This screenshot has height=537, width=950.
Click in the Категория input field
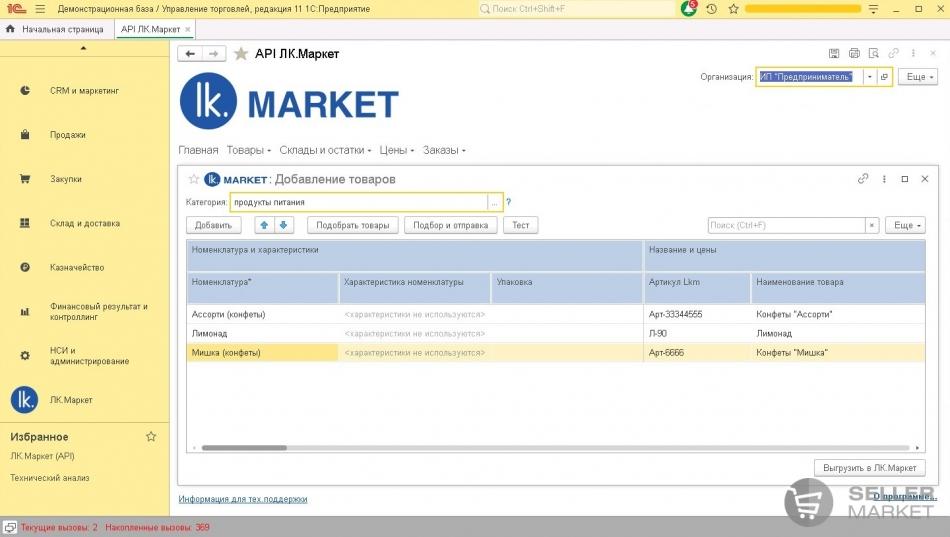point(359,202)
